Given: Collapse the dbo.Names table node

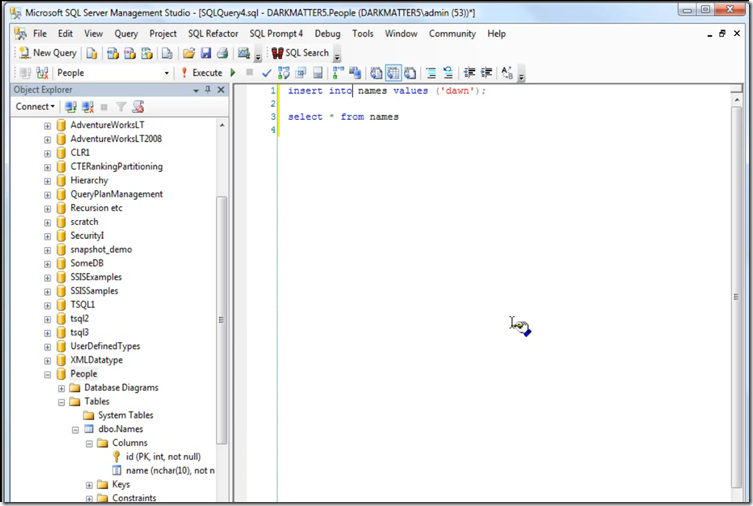Looking at the screenshot, I should pos(75,430).
